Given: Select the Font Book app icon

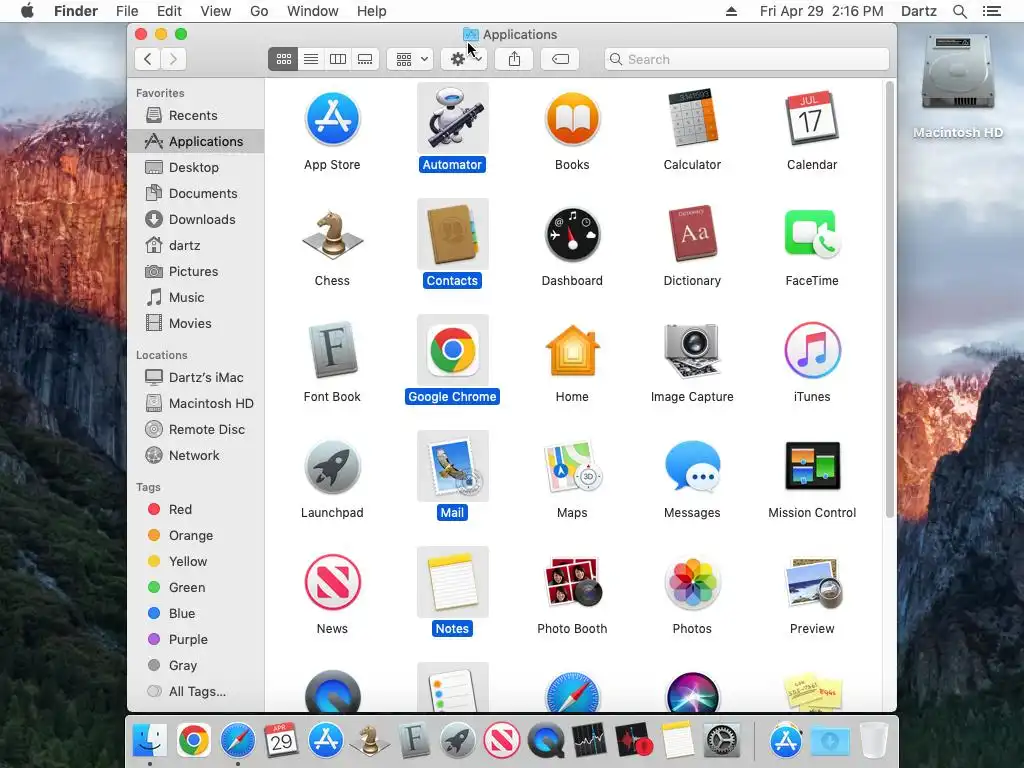Looking at the screenshot, I should (332, 351).
